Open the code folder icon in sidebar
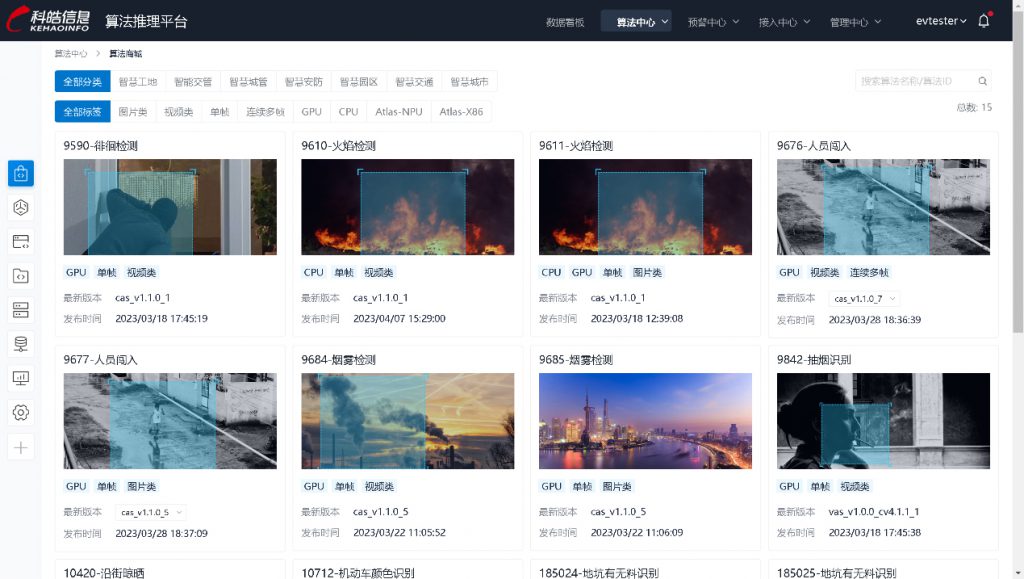The height and width of the screenshot is (579, 1024). (x=21, y=276)
